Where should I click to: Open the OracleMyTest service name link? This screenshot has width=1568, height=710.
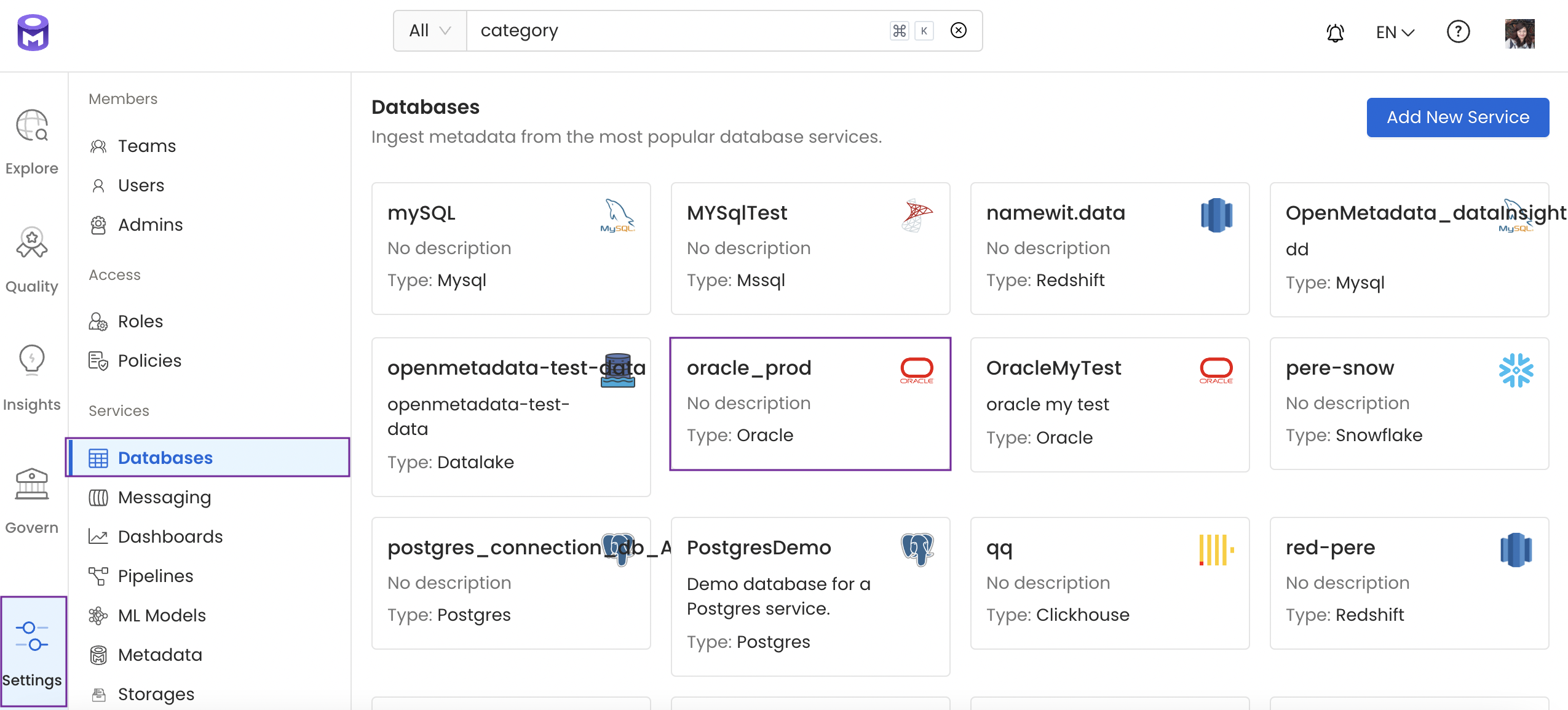1054,368
